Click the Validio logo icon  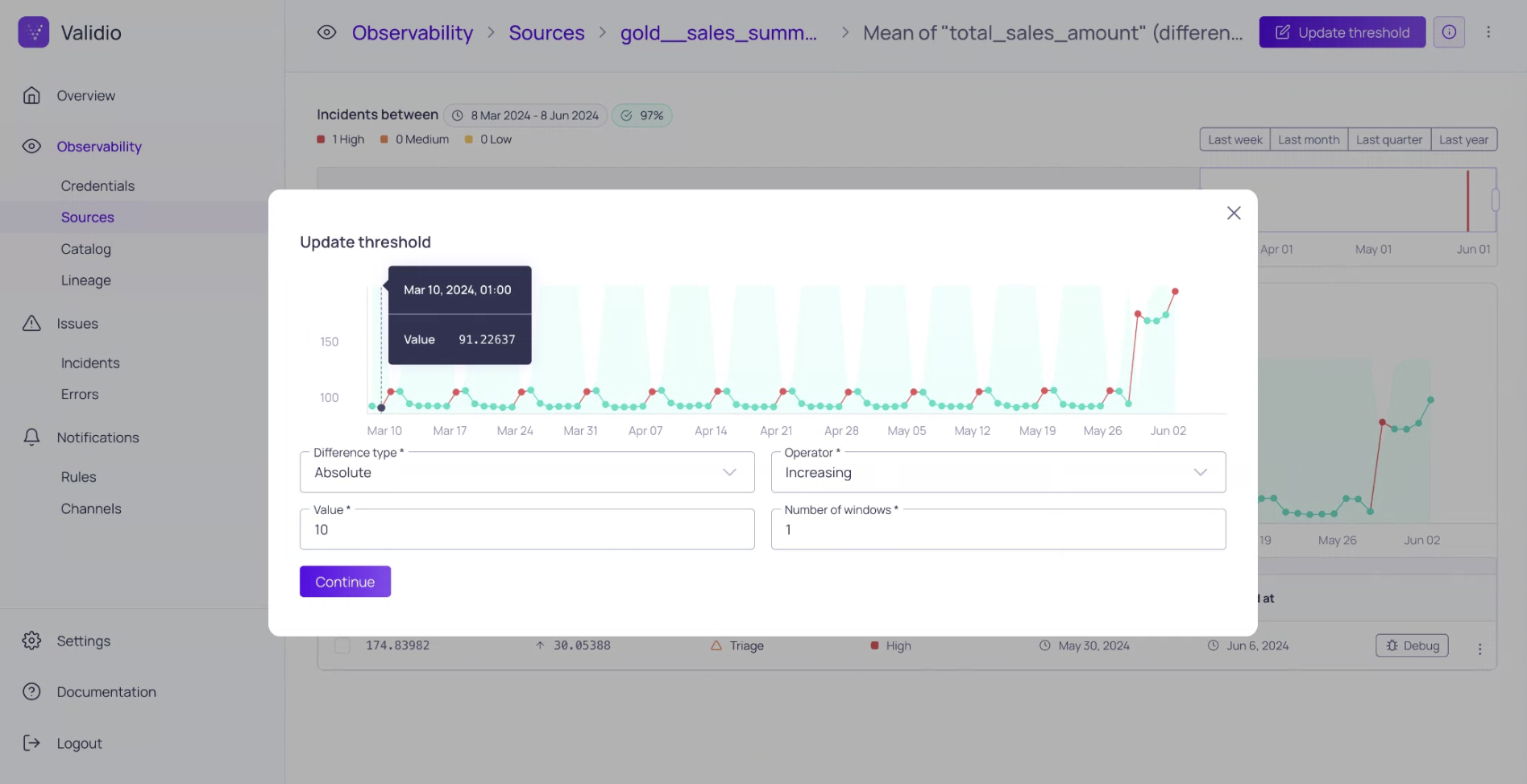(34, 32)
